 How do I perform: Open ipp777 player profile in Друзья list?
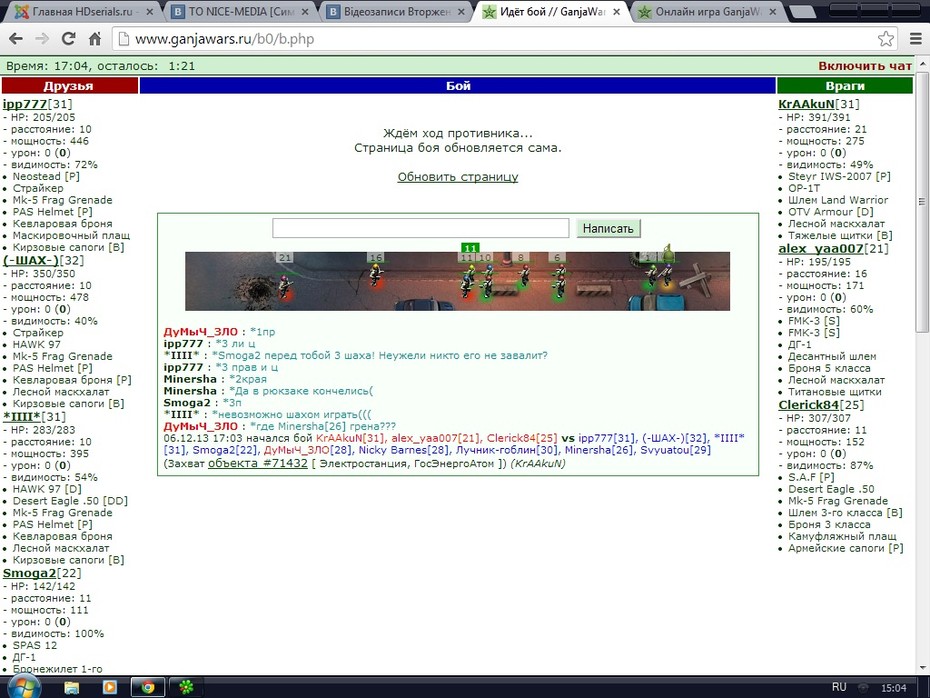[x=24, y=104]
